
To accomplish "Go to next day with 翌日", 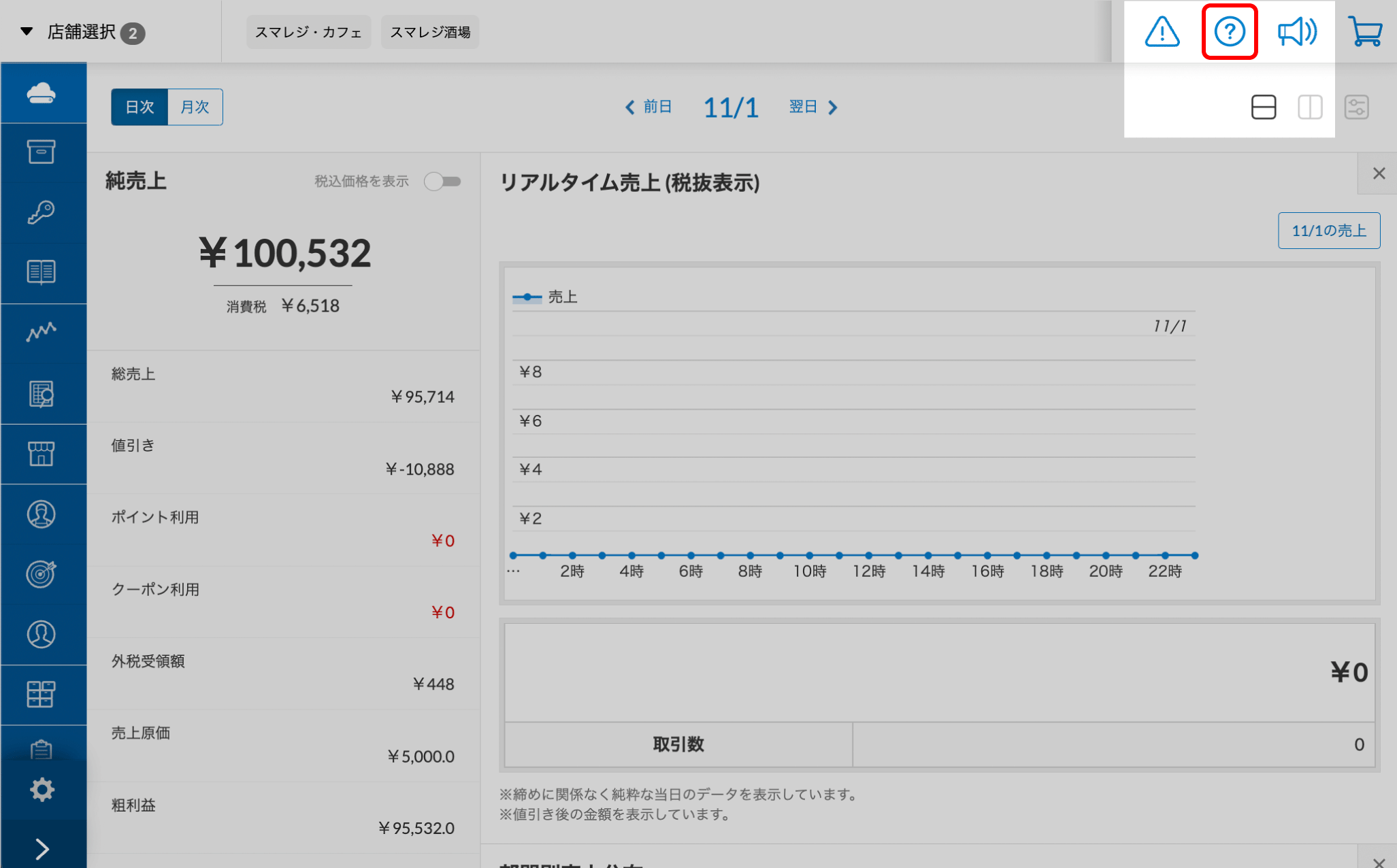I will tap(814, 107).
